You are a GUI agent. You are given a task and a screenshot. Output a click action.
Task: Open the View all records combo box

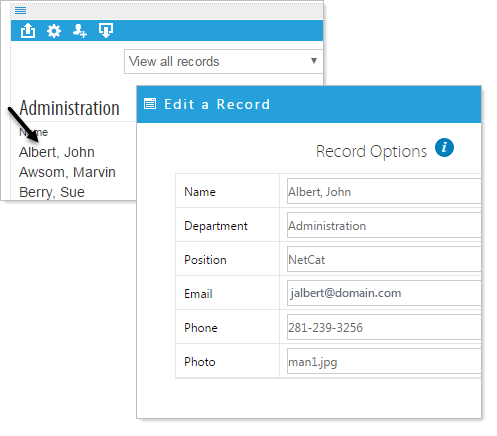(223, 62)
